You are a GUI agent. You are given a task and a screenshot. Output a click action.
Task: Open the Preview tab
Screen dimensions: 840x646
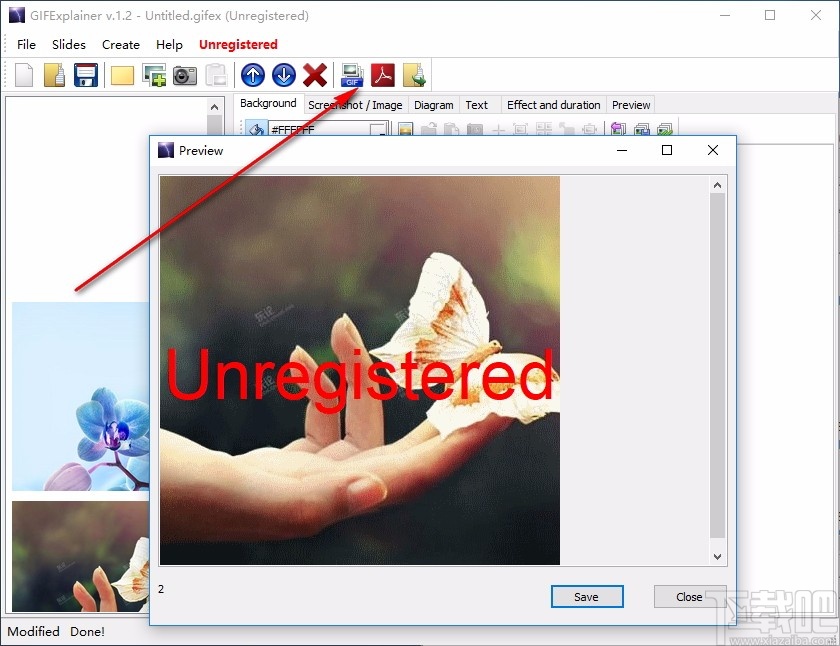coord(631,105)
